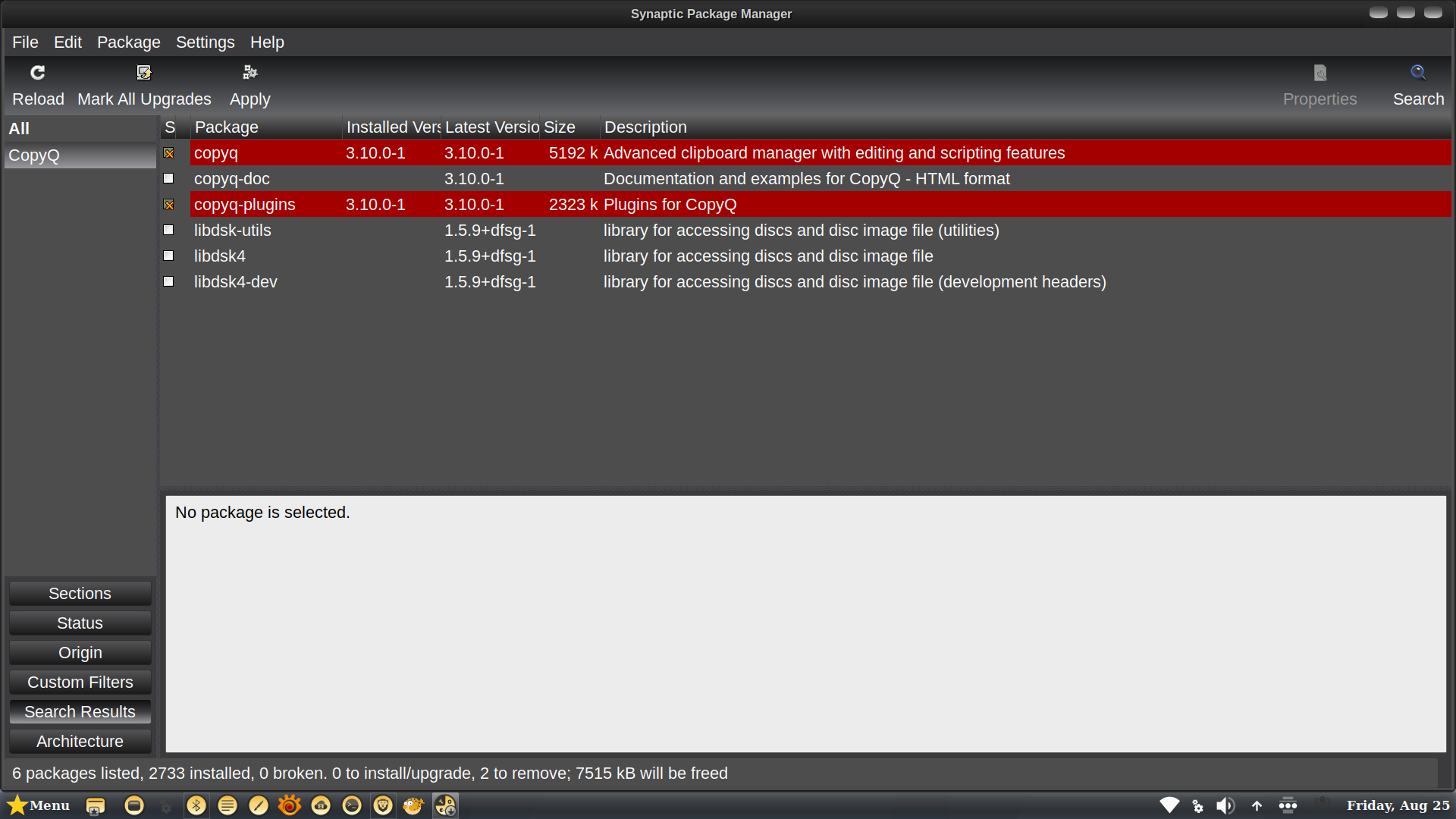Click the package details description pane

[x=805, y=624]
